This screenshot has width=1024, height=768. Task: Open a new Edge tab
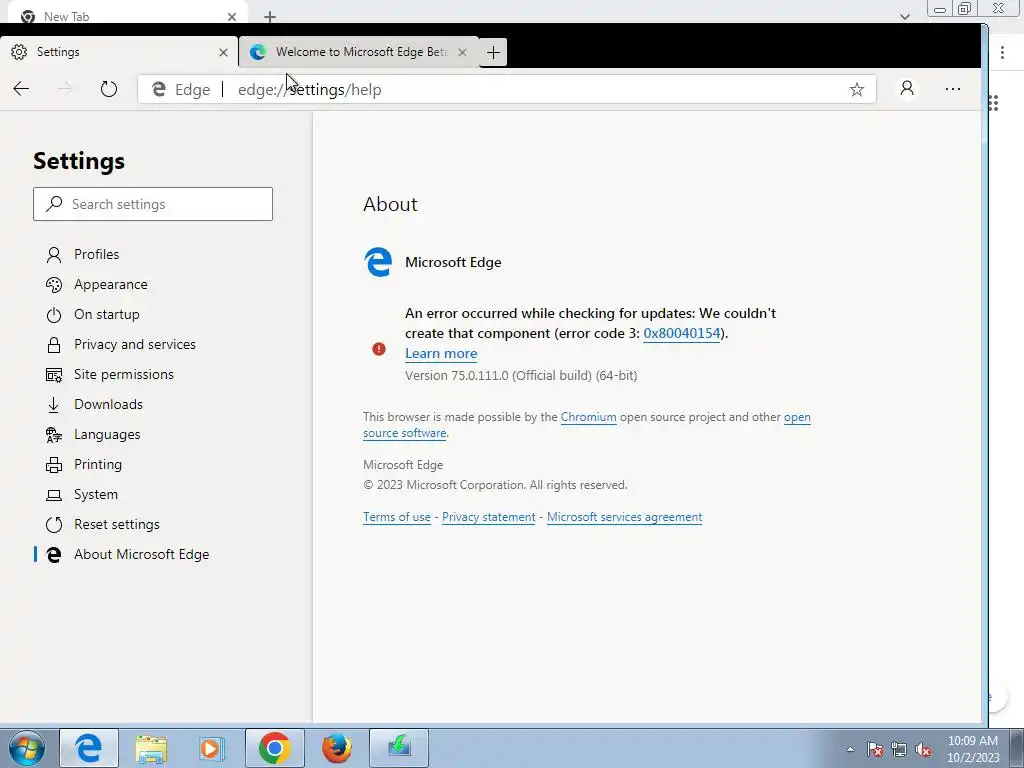[494, 52]
